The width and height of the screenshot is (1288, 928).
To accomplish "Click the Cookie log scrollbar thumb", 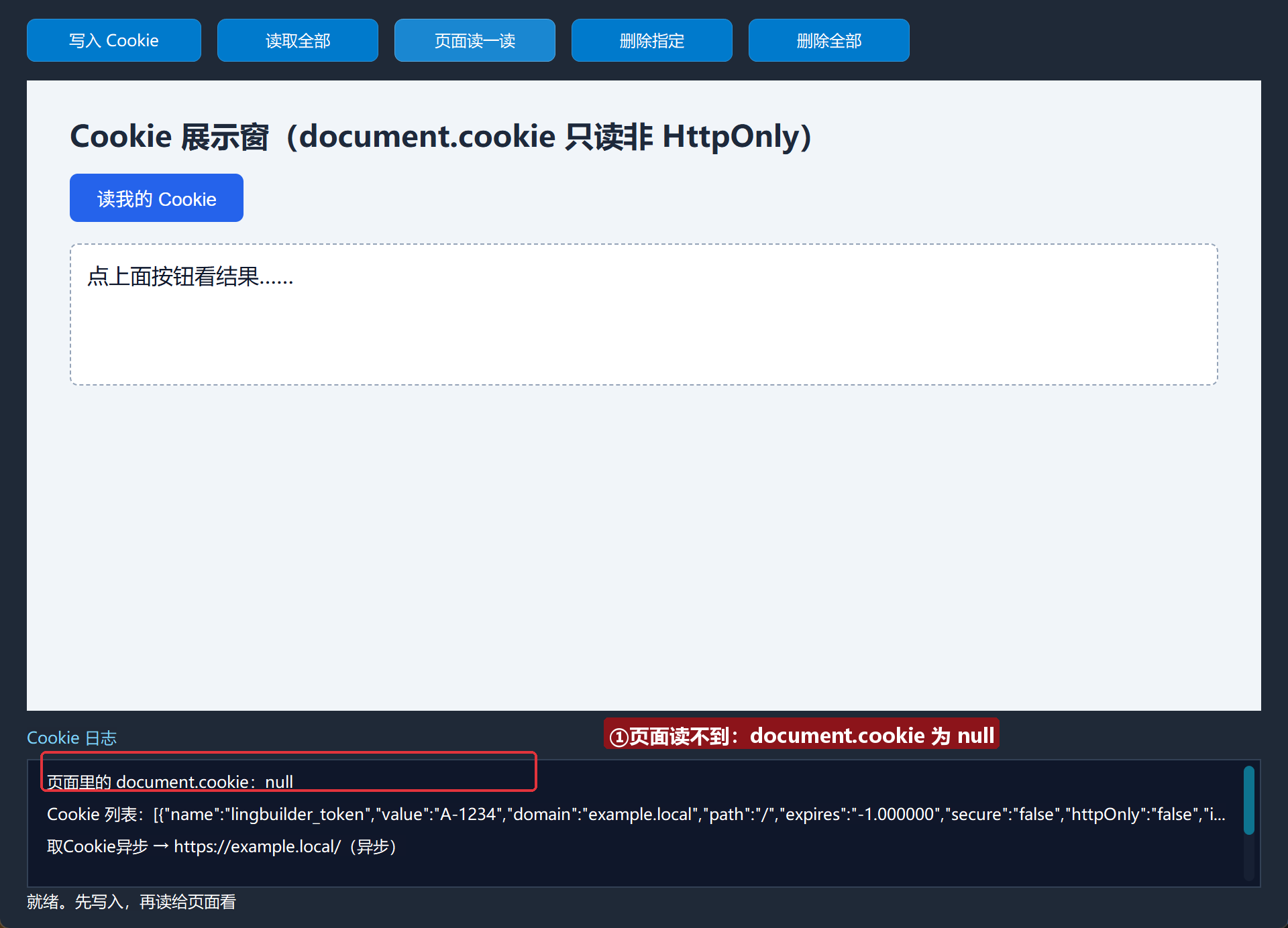I will 1249,800.
